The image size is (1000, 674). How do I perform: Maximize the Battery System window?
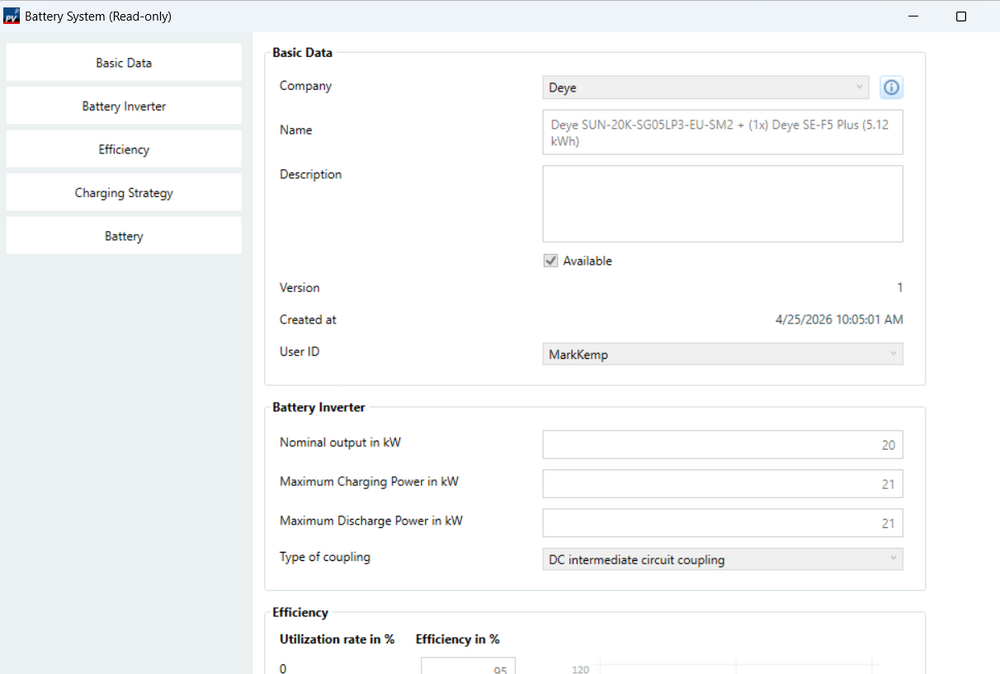(961, 16)
